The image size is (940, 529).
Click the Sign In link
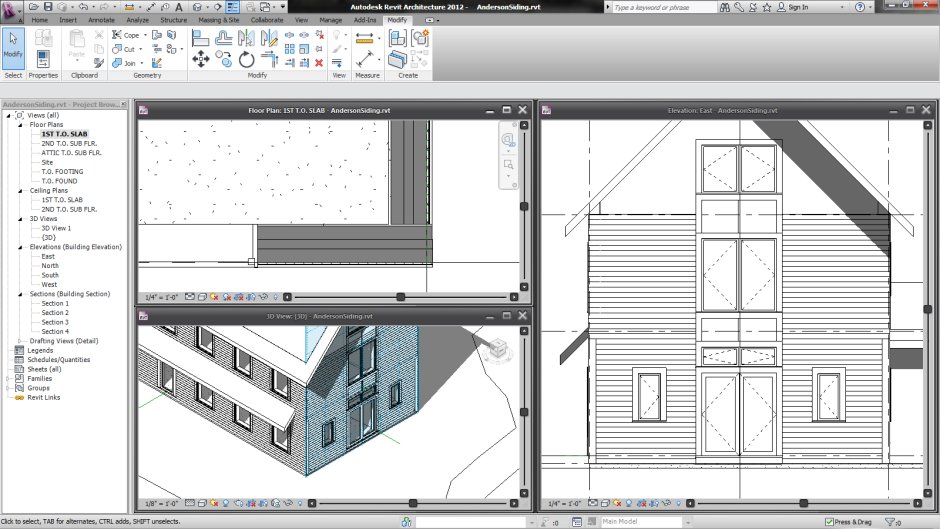[798, 7]
